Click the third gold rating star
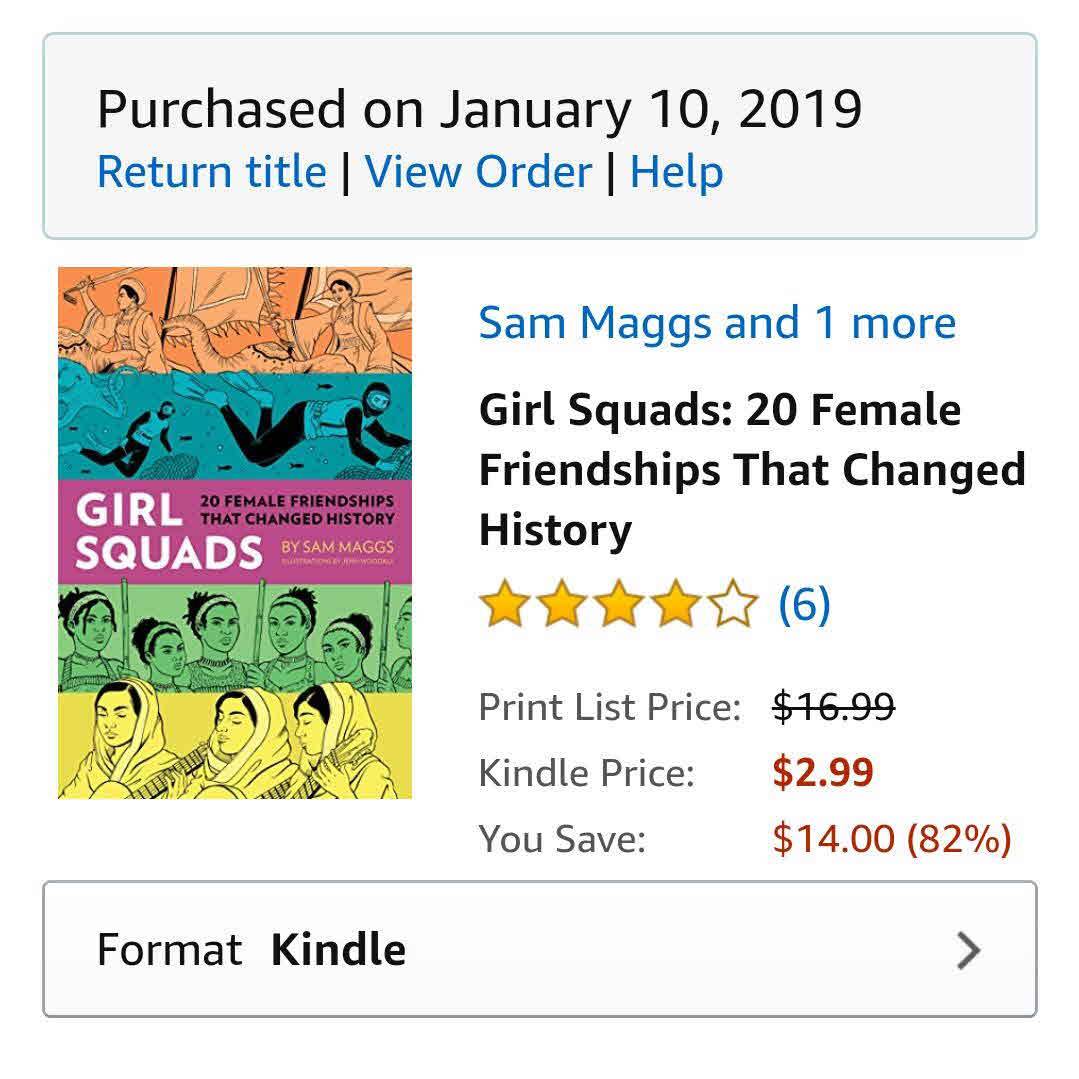This screenshot has width=1079, height=1079. 618,606
